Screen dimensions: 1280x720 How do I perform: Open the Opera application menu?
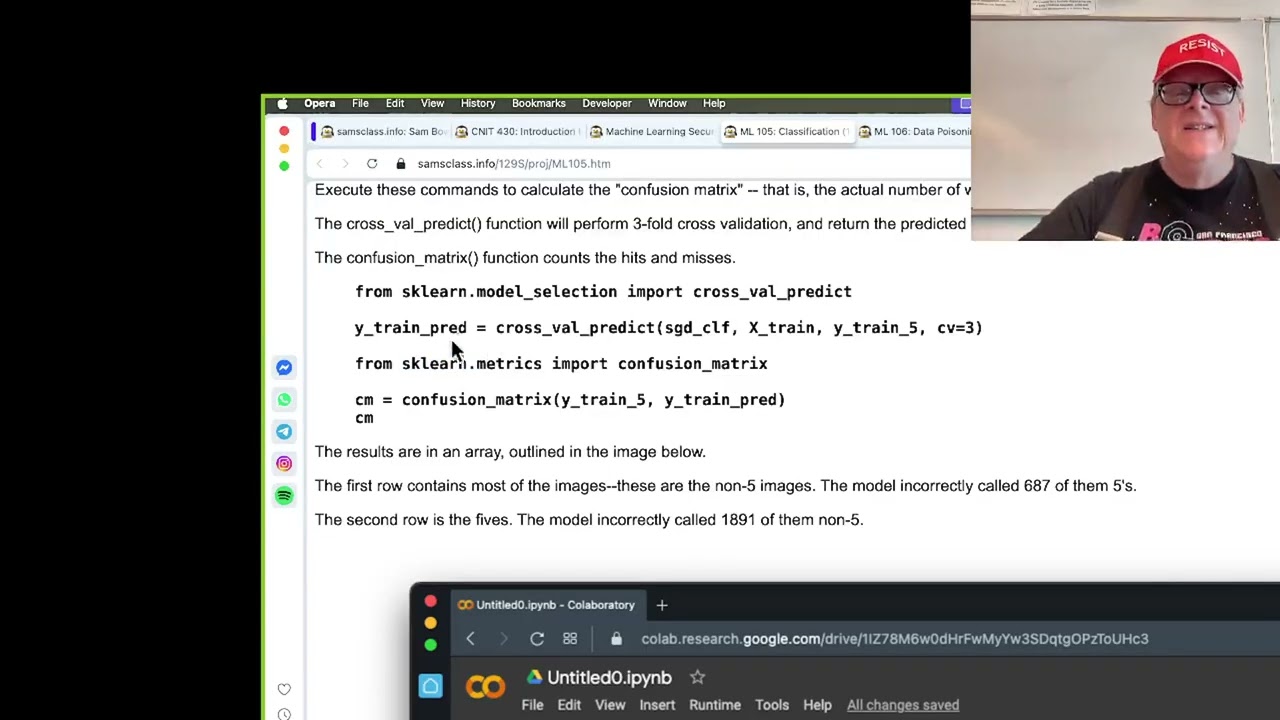320,103
